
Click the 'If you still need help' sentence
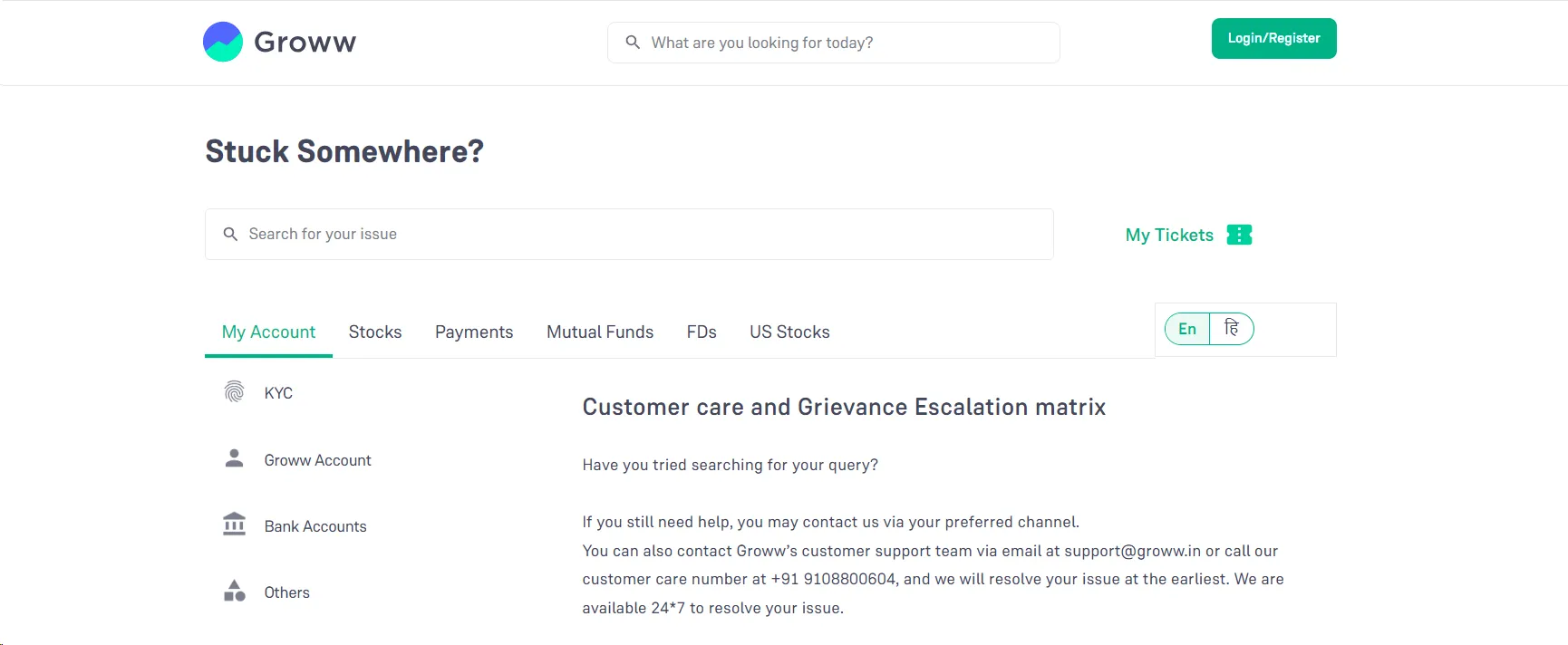[x=831, y=522]
